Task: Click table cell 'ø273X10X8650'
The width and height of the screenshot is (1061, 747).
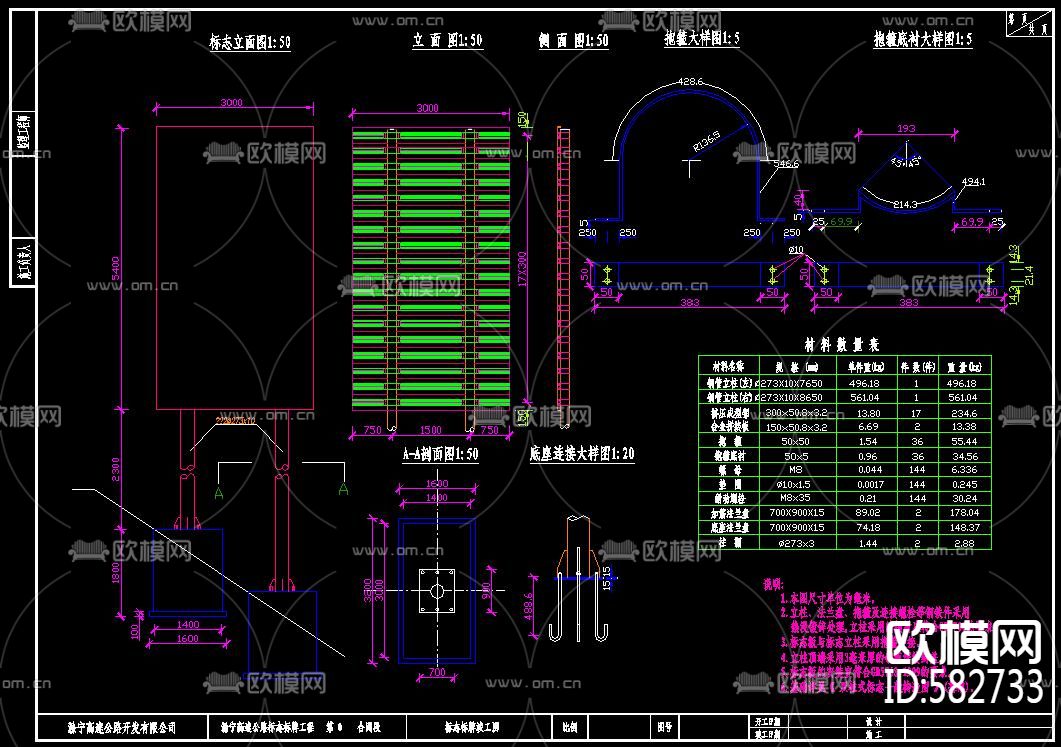Action: [x=790, y=397]
